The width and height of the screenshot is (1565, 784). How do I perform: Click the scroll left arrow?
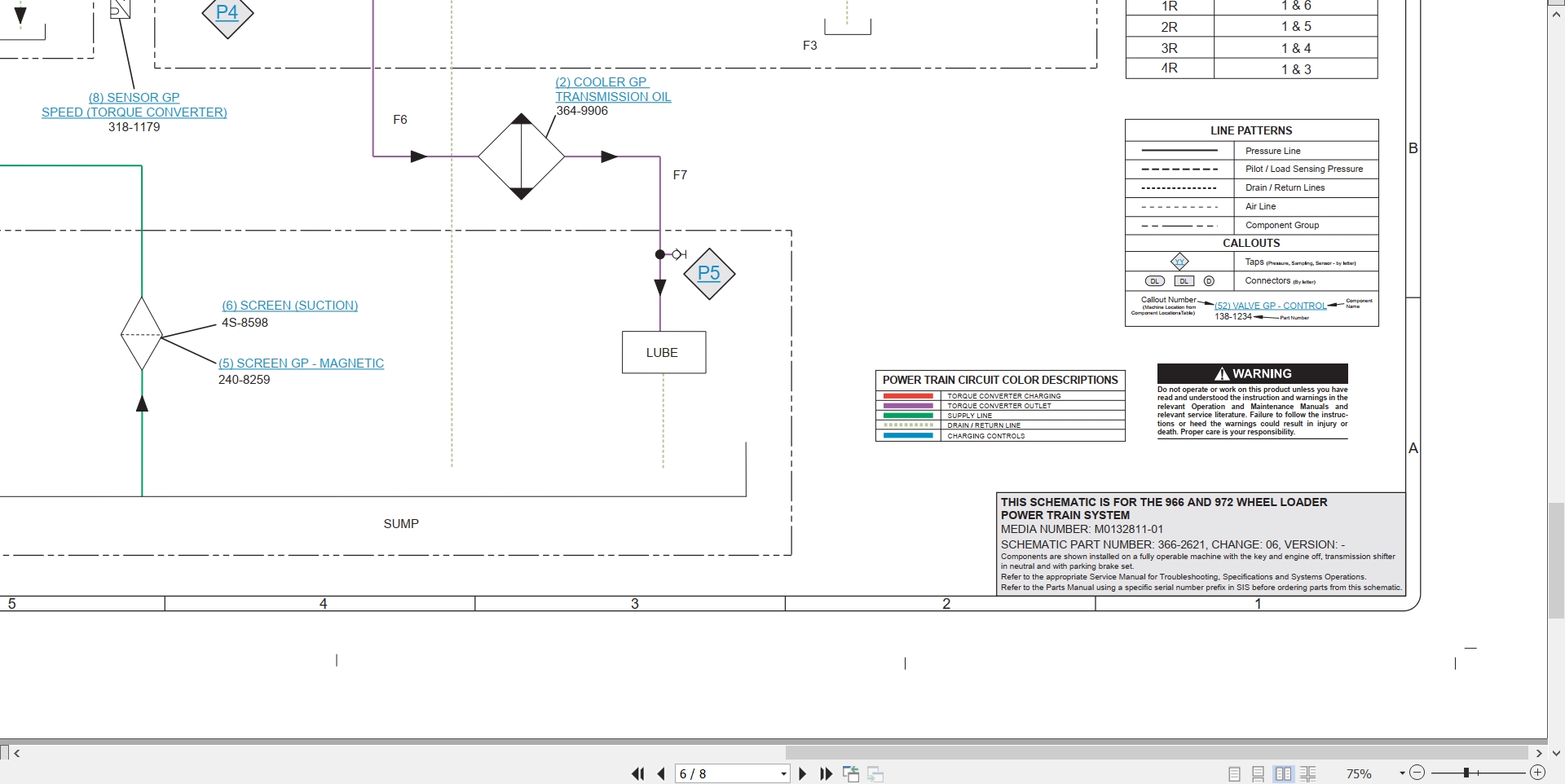(x=17, y=753)
